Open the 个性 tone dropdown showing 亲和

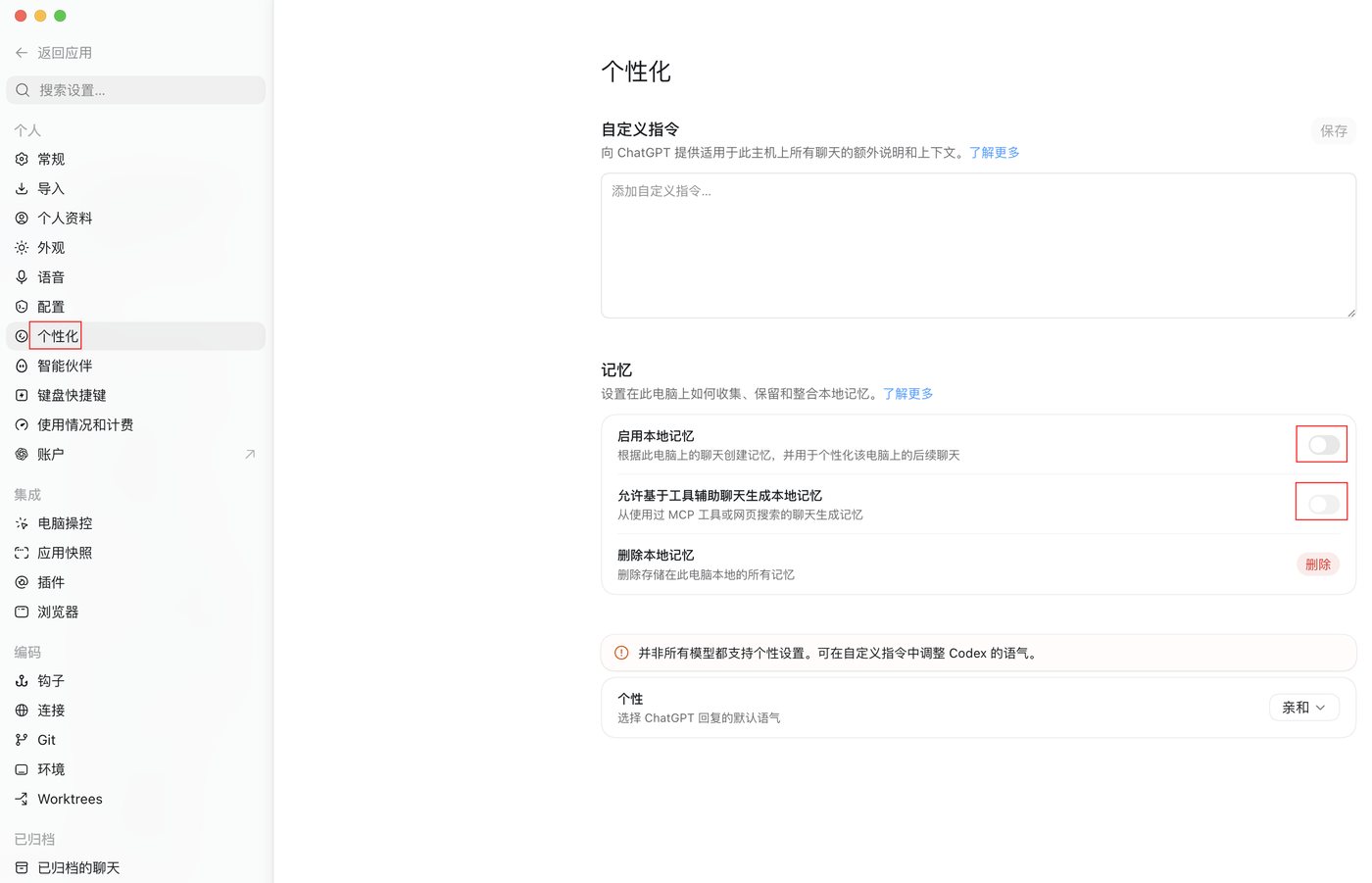1303,708
